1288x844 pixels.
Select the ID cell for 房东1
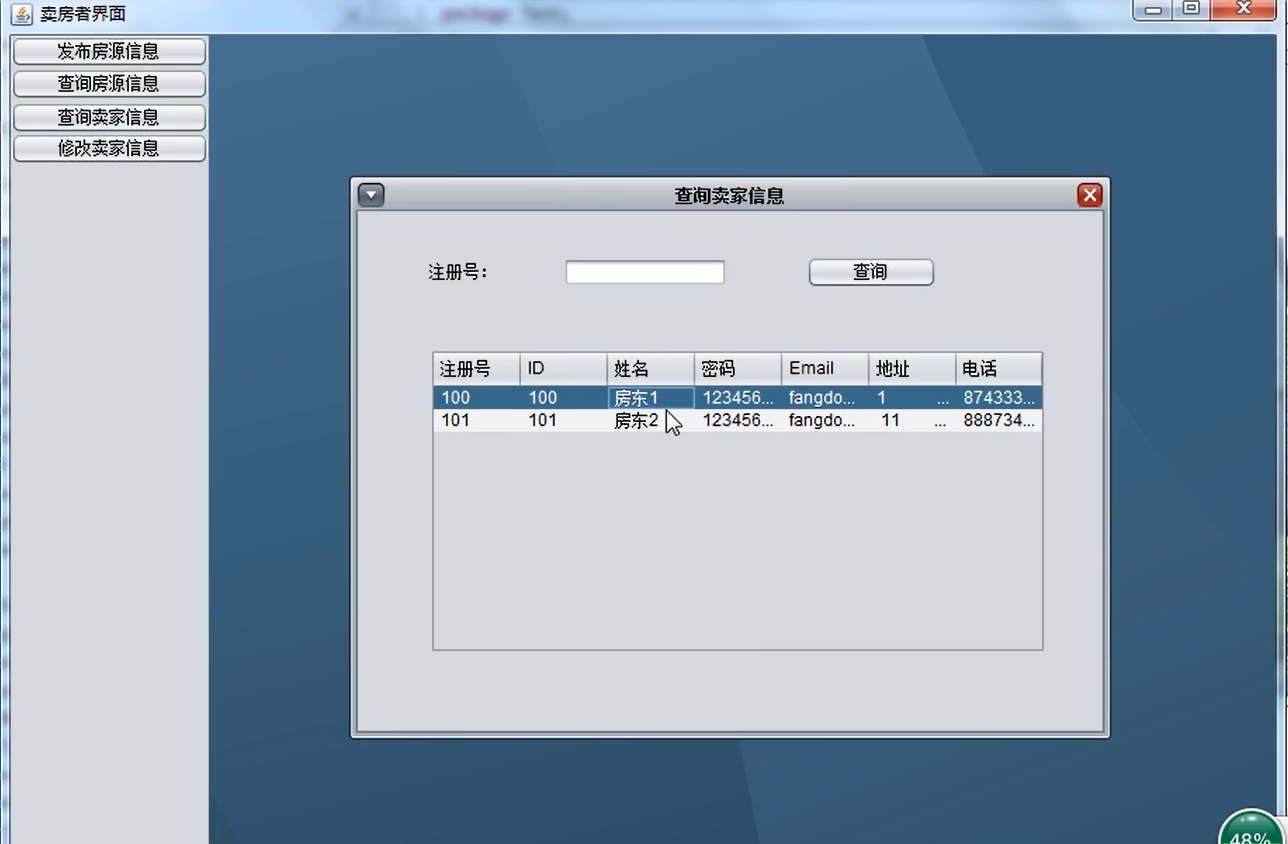tap(564, 398)
